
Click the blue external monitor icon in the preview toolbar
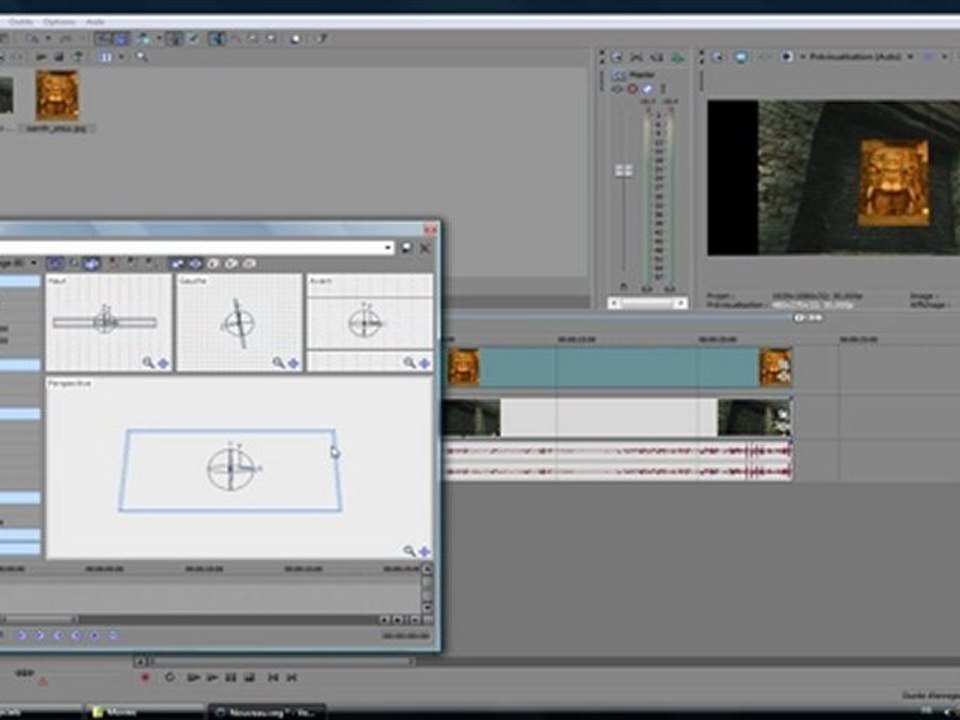tap(741, 57)
